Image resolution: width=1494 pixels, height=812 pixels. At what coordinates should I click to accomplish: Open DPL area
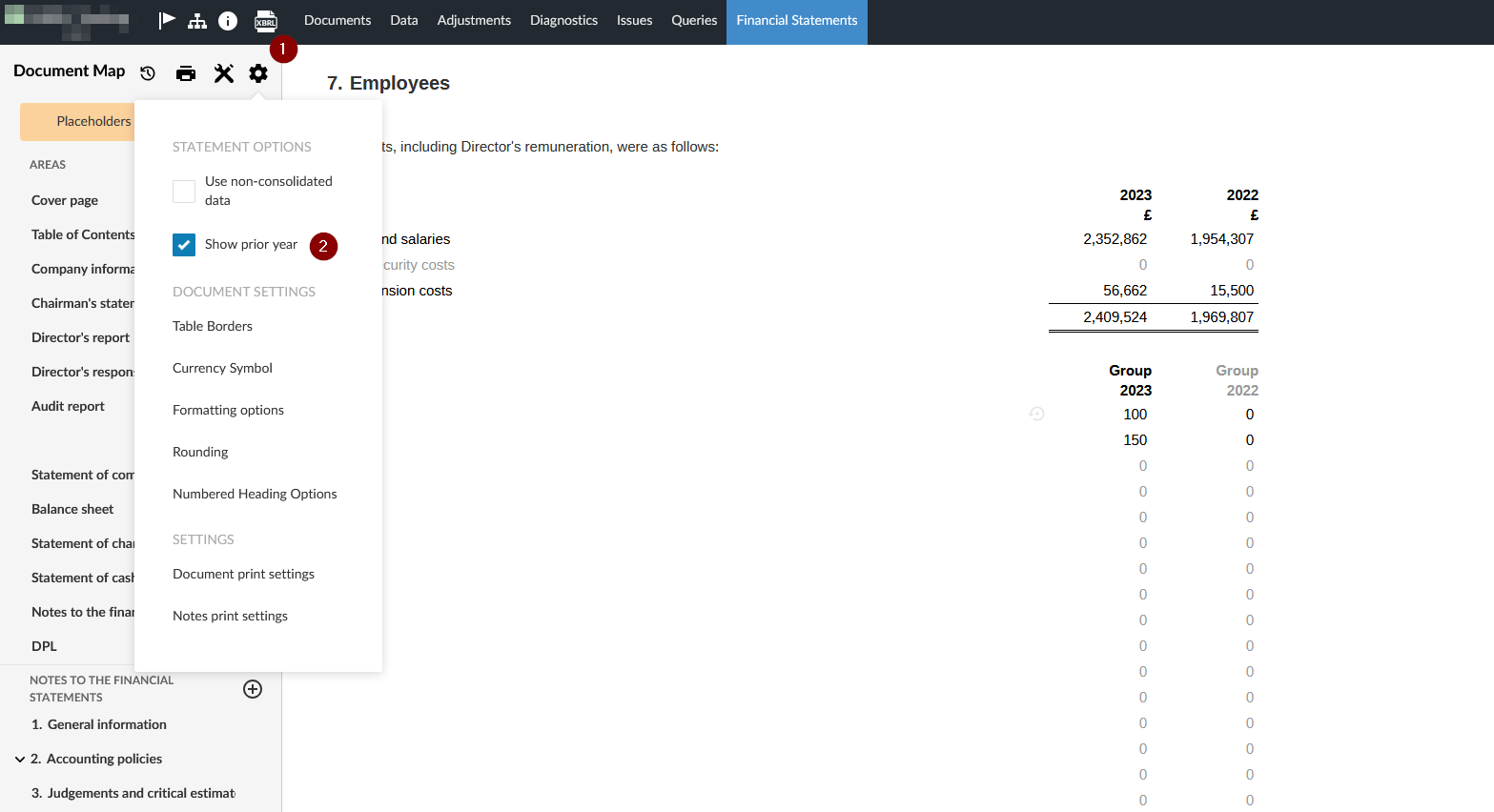(44, 646)
